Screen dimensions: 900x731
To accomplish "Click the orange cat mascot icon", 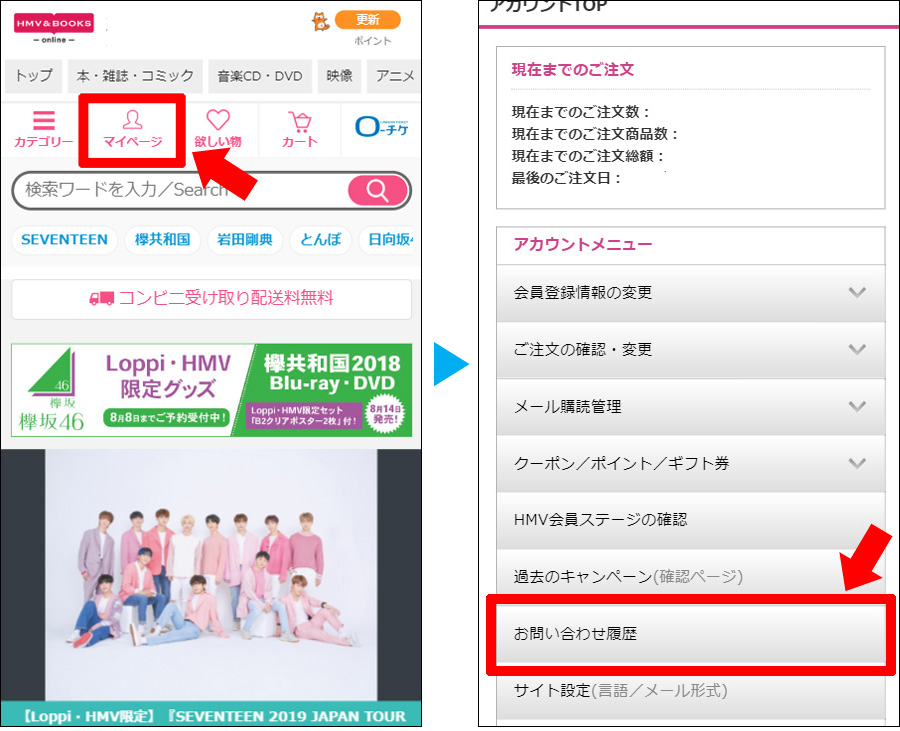I will 320,21.
